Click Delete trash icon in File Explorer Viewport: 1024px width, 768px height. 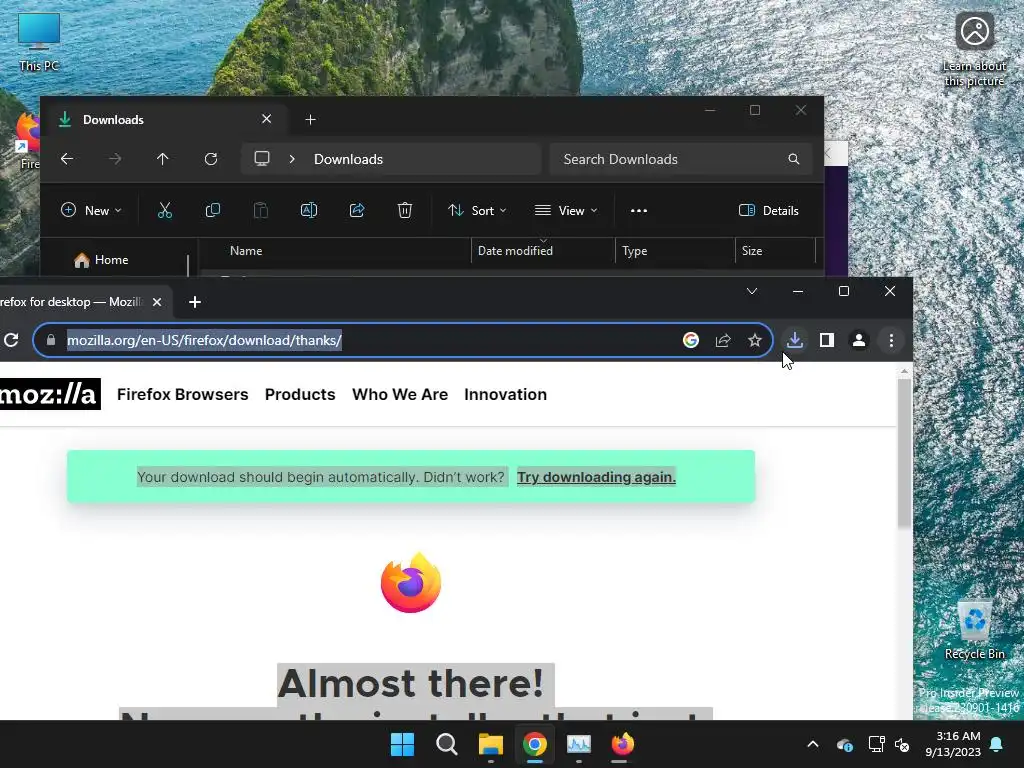pos(405,210)
